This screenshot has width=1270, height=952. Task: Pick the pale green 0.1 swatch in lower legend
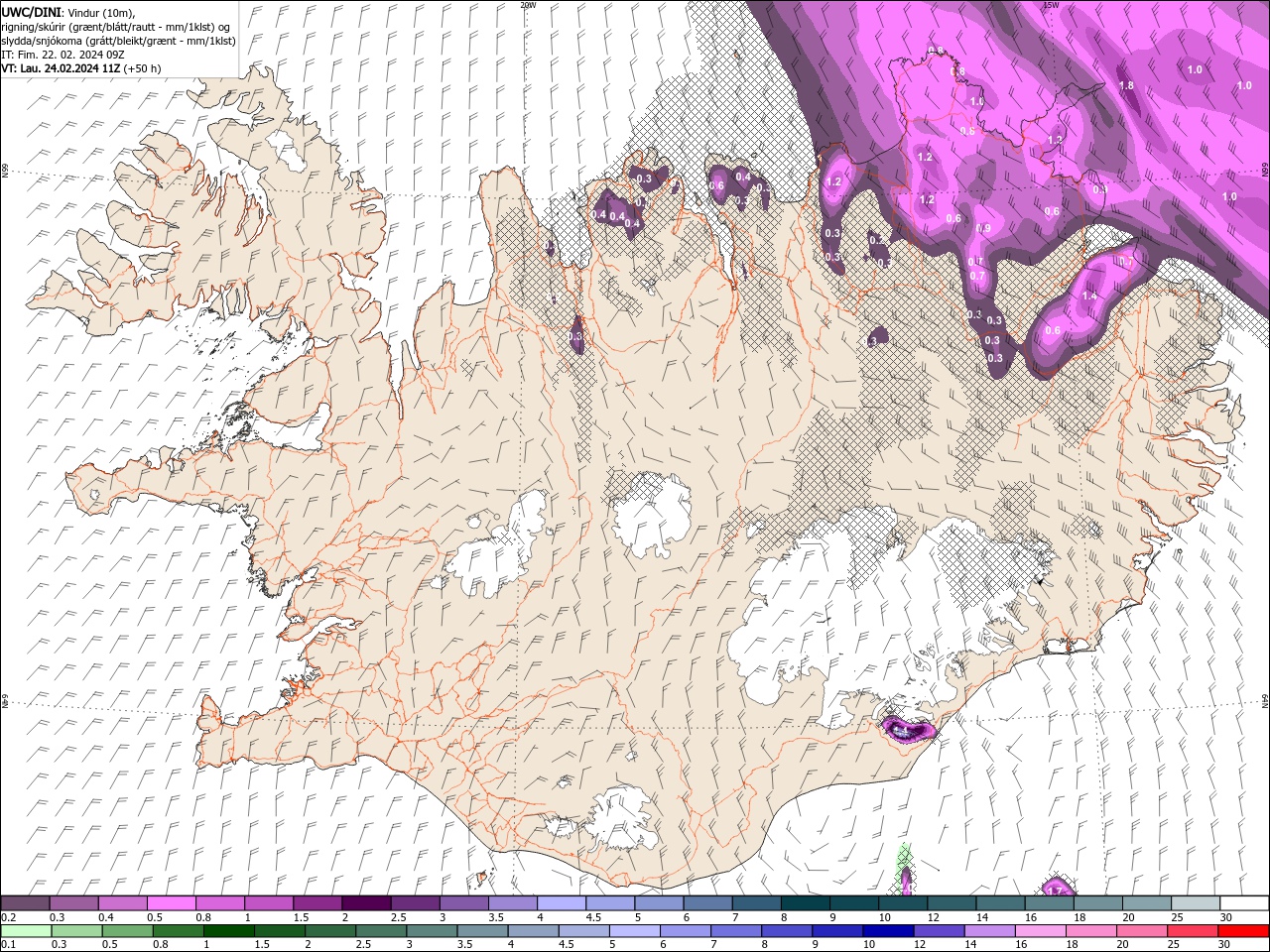point(26,931)
